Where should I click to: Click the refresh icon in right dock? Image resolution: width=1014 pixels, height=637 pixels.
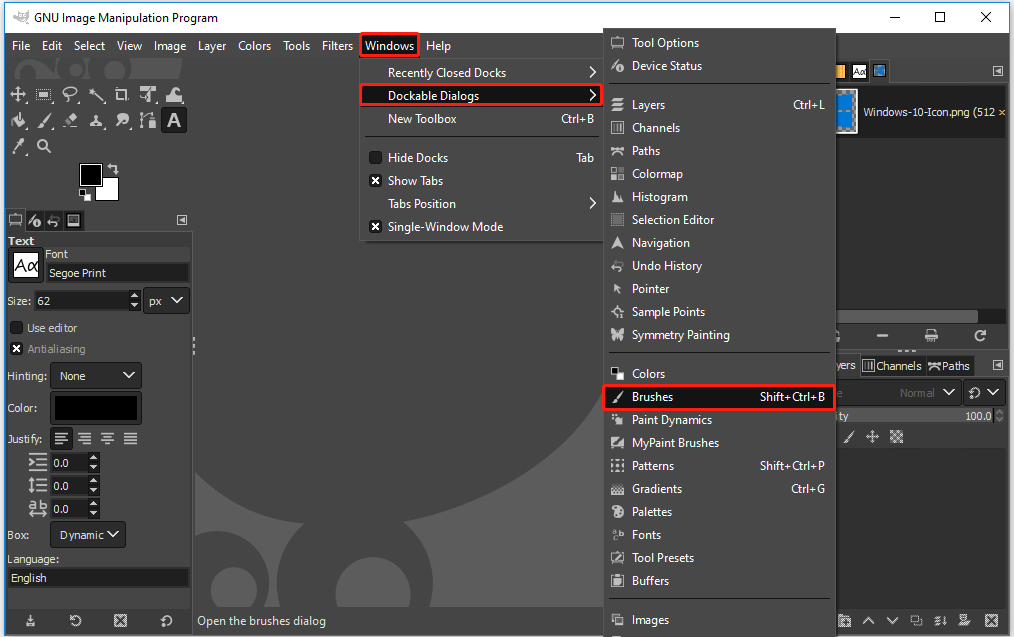980,335
